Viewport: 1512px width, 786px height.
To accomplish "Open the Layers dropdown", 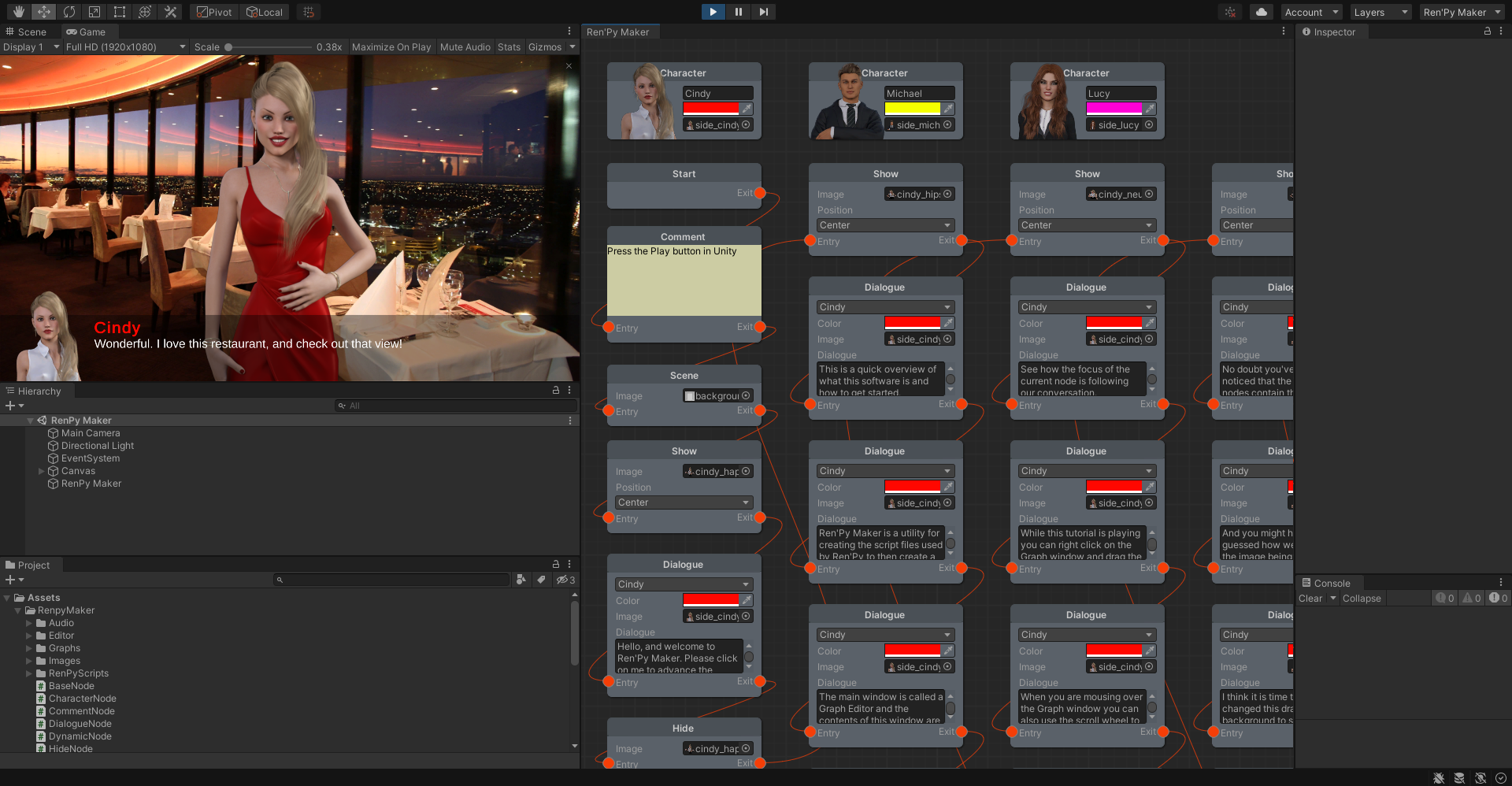I will pyautogui.click(x=1380, y=12).
